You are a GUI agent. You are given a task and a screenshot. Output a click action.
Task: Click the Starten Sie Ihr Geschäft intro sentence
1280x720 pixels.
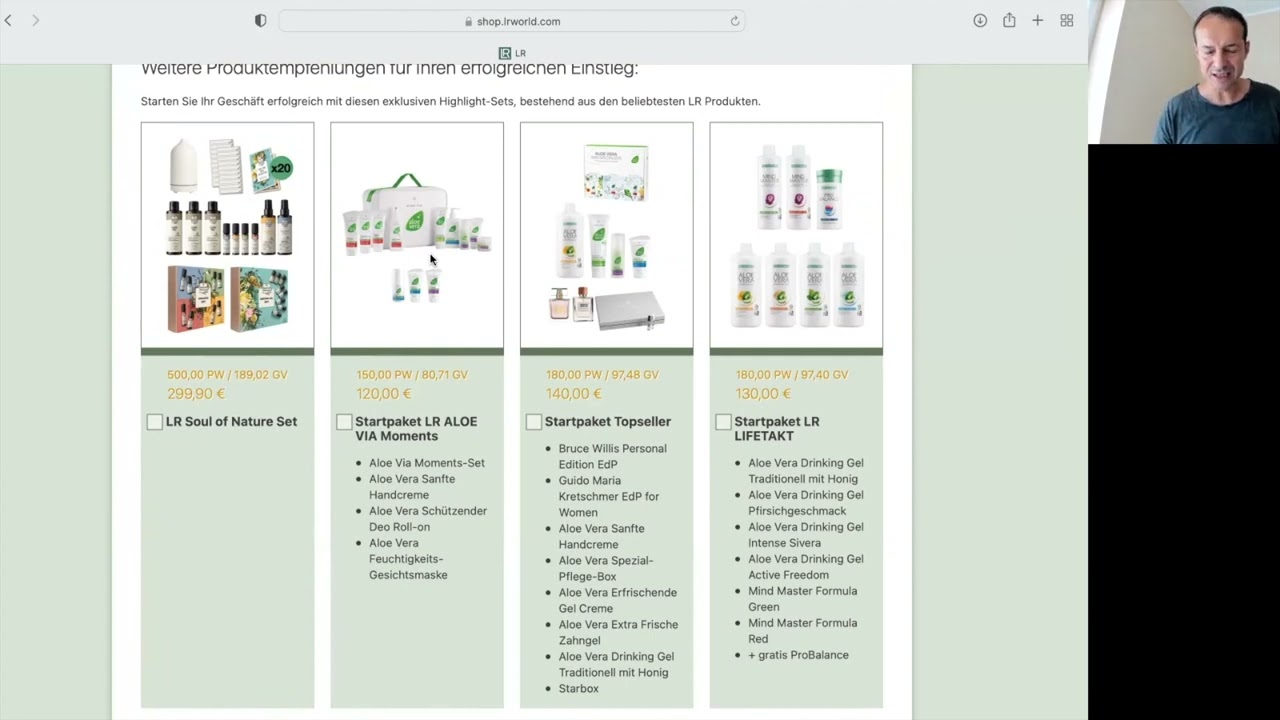coord(451,101)
